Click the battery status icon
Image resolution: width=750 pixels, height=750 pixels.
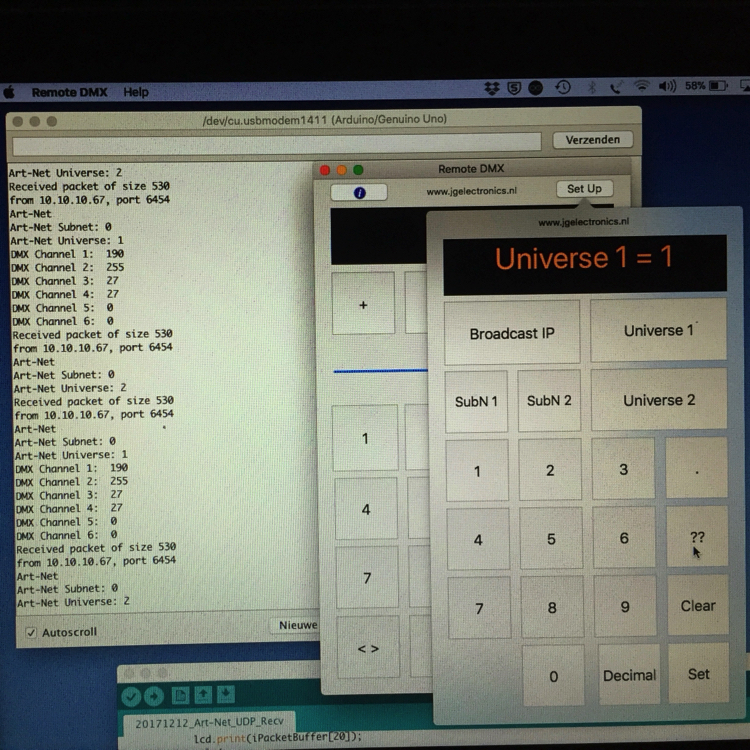(718, 86)
